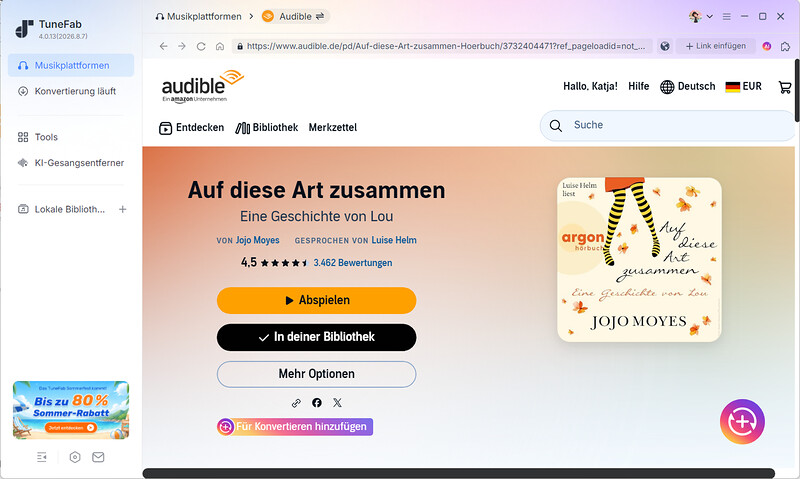Click Musikplattformen breadcrumb
The width and height of the screenshot is (800, 479).
point(198,16)
